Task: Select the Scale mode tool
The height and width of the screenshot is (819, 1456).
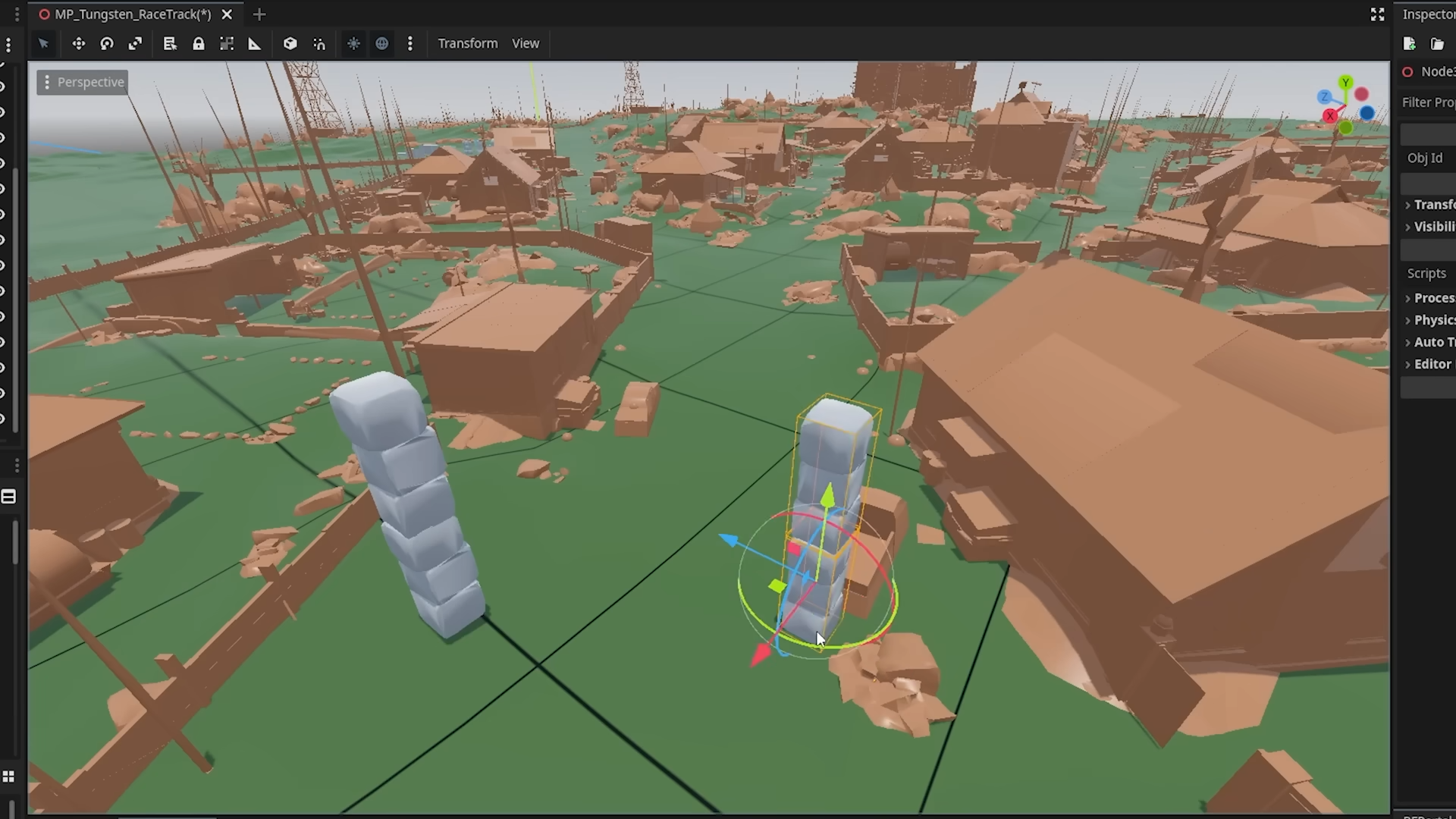Action: click(135, 44)
